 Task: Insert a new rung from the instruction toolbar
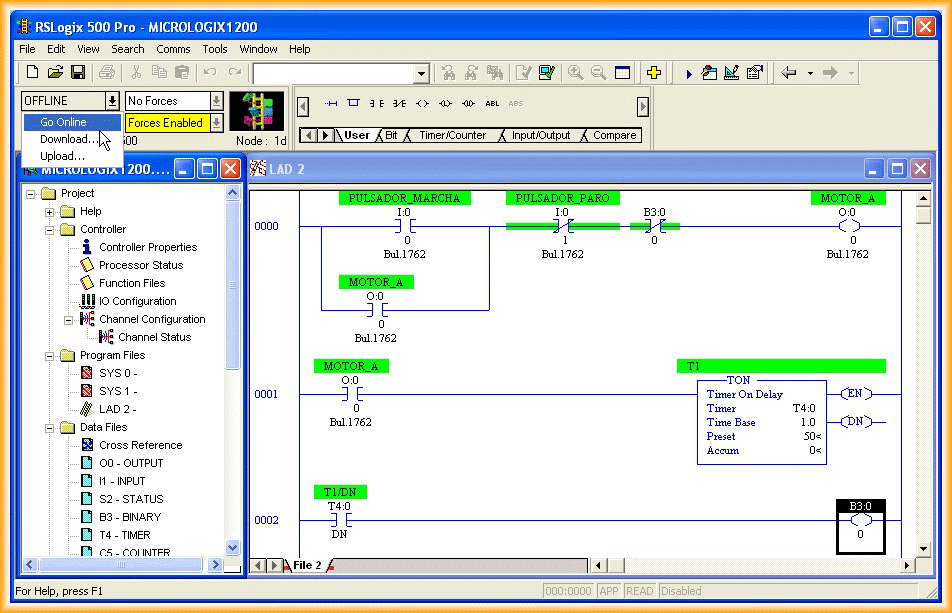331,103
